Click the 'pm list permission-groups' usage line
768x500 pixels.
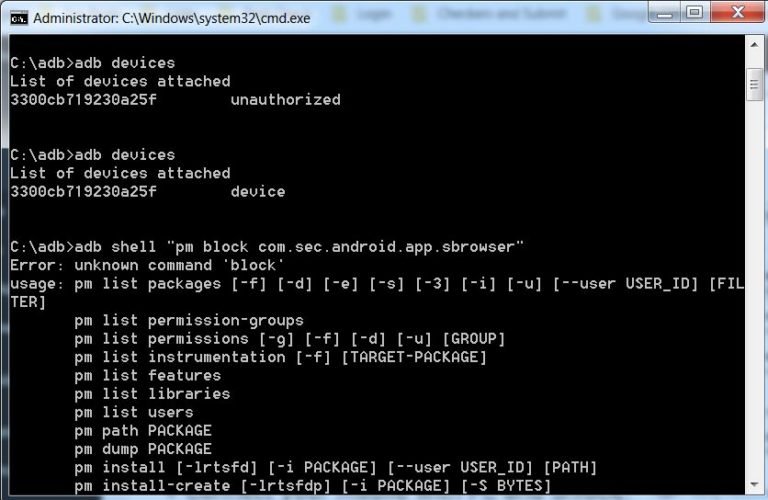point(188,320)
